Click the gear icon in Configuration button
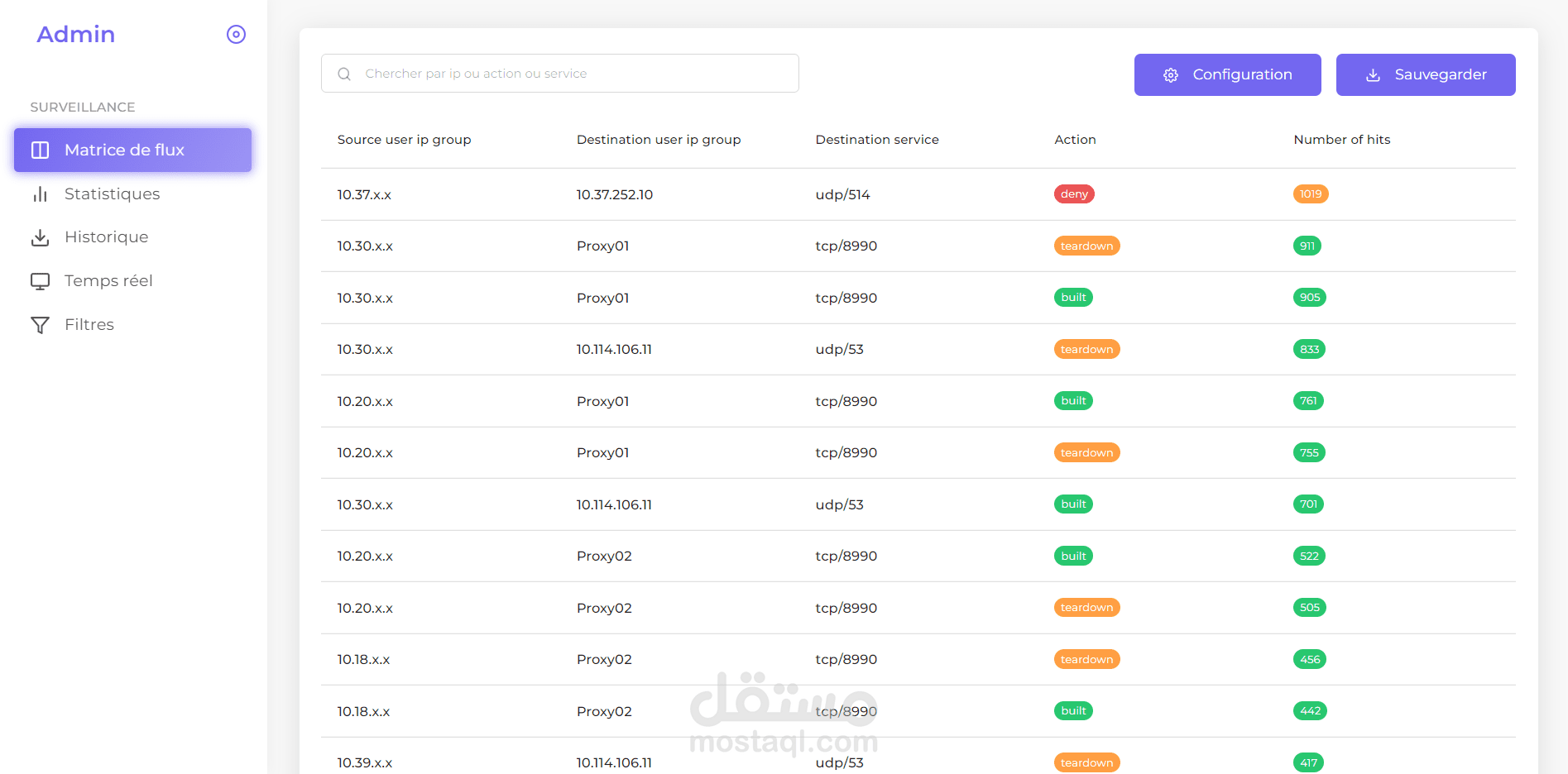Image resolution: width=1568 pixels, height=774 pixels. coord(1170,74)
